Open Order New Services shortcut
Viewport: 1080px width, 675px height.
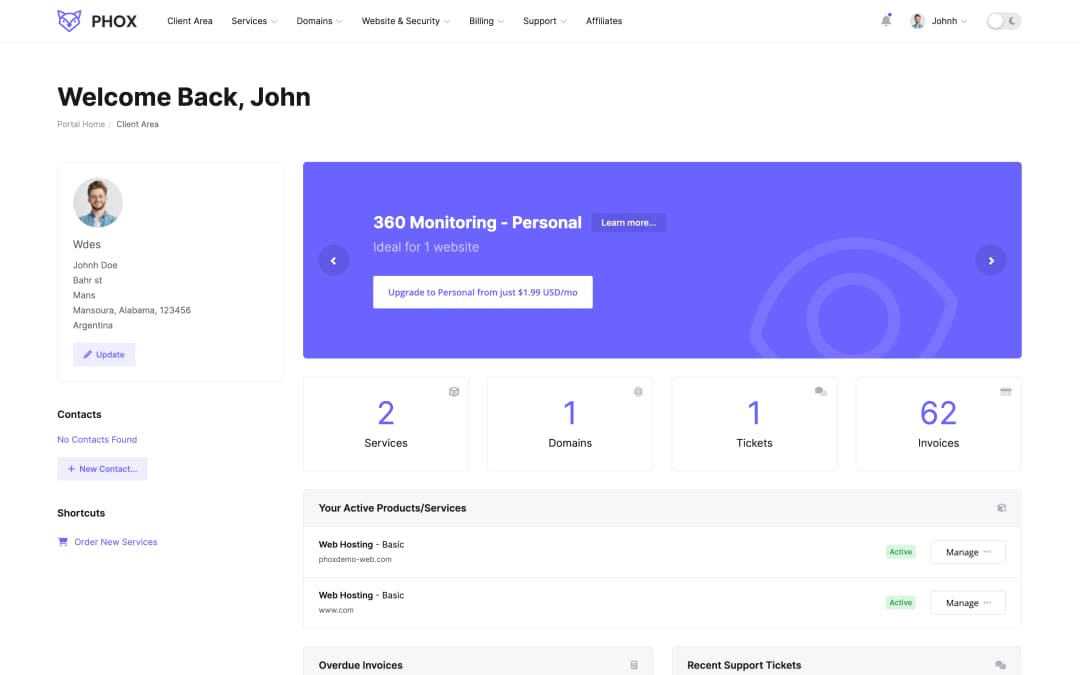point(116,542)
